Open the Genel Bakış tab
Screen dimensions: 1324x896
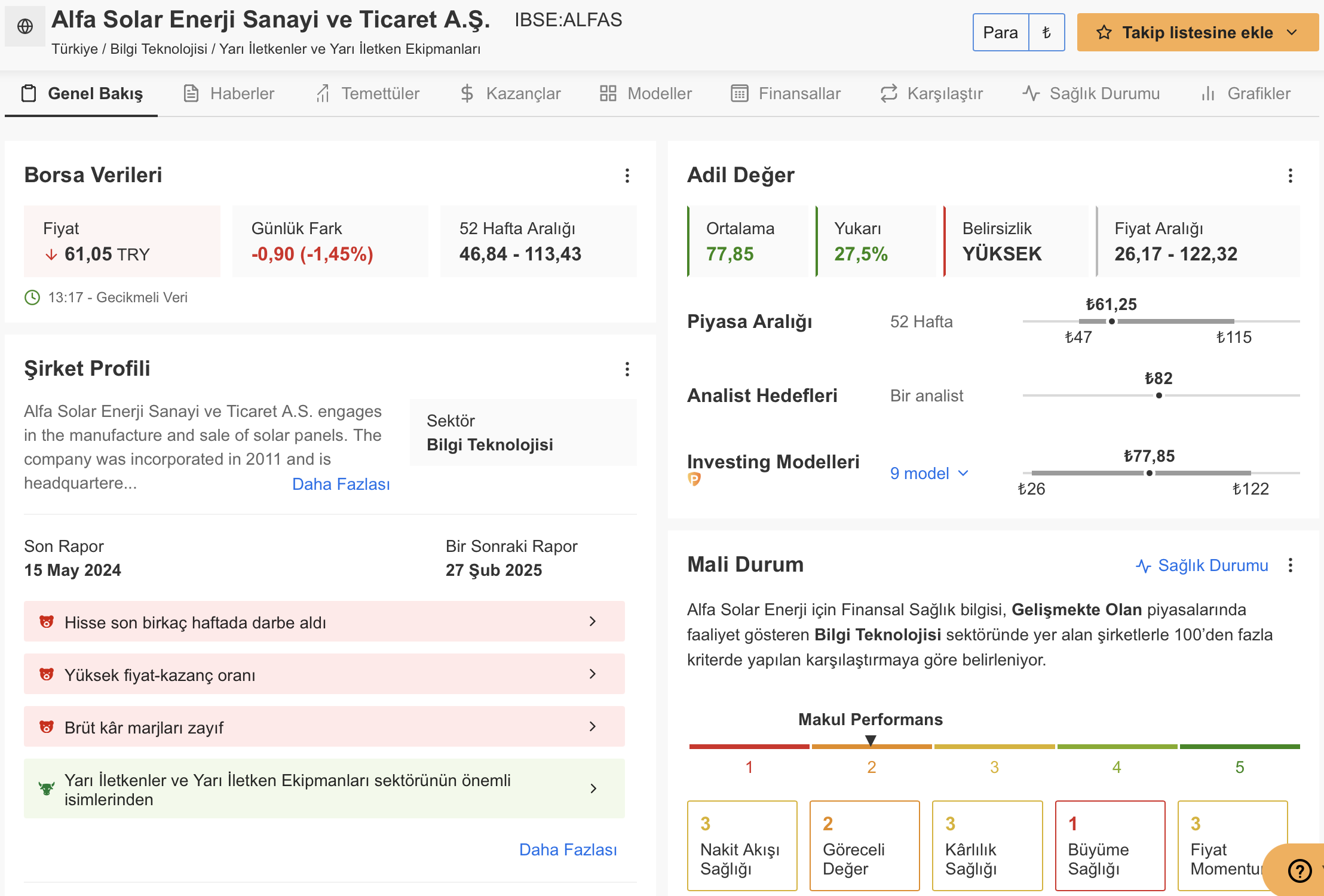click(81, 93)
